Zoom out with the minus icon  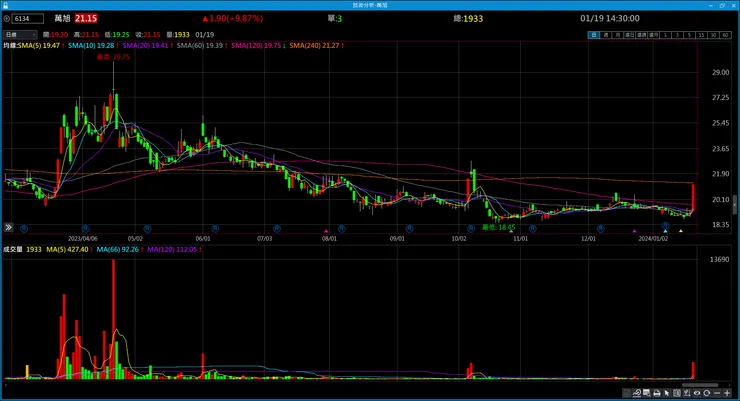coord(717,393)
